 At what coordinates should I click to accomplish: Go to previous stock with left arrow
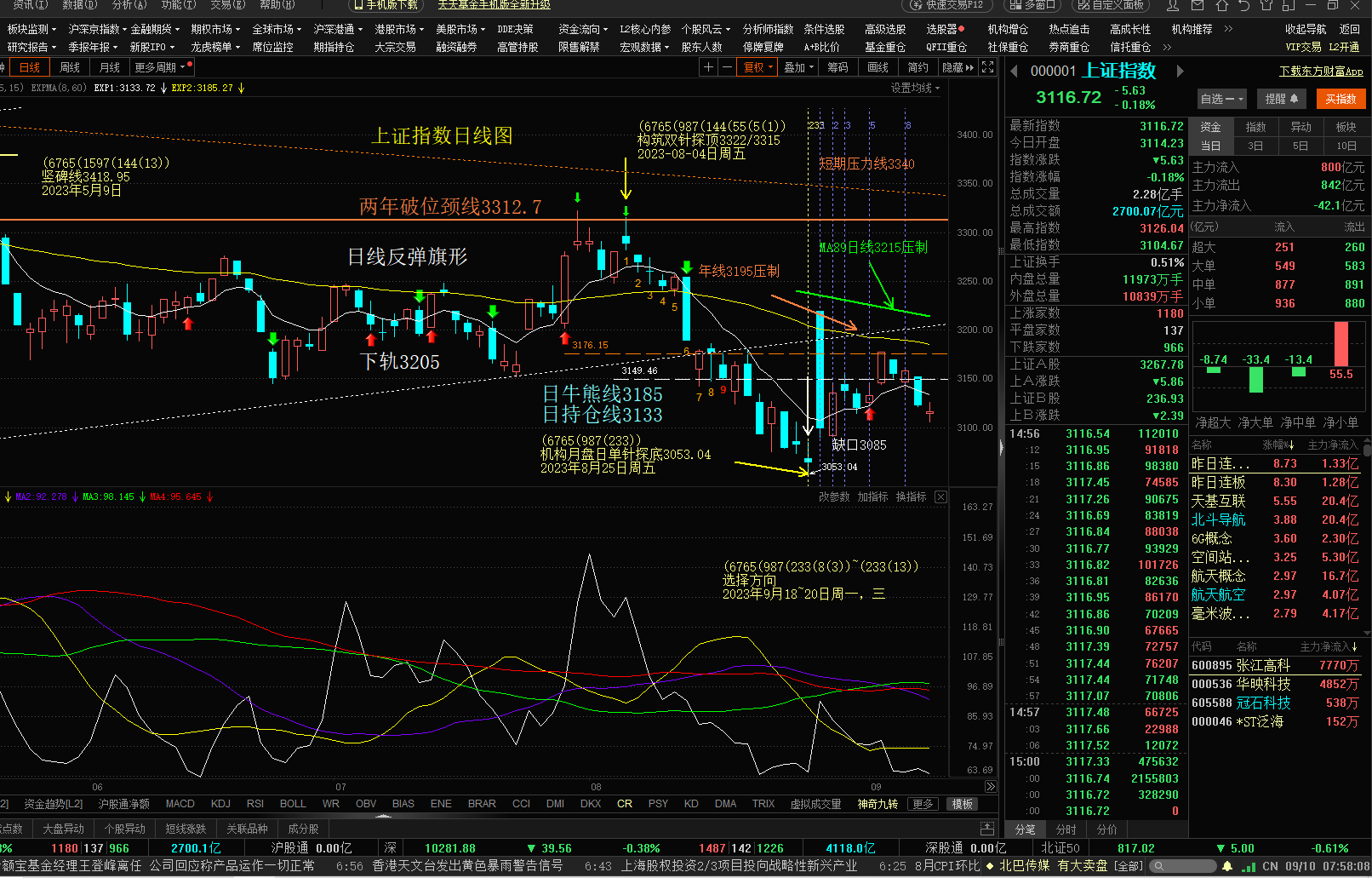point(1014,72)
